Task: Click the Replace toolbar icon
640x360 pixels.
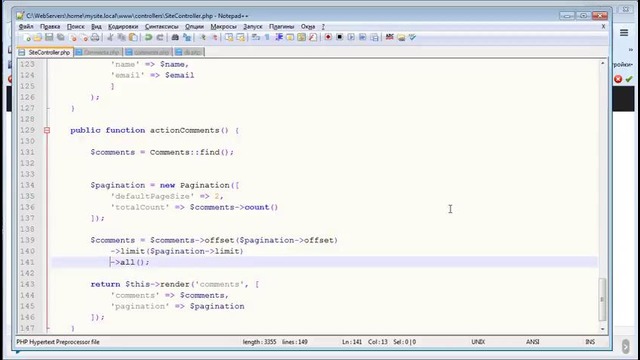Action: click(187, 38)
